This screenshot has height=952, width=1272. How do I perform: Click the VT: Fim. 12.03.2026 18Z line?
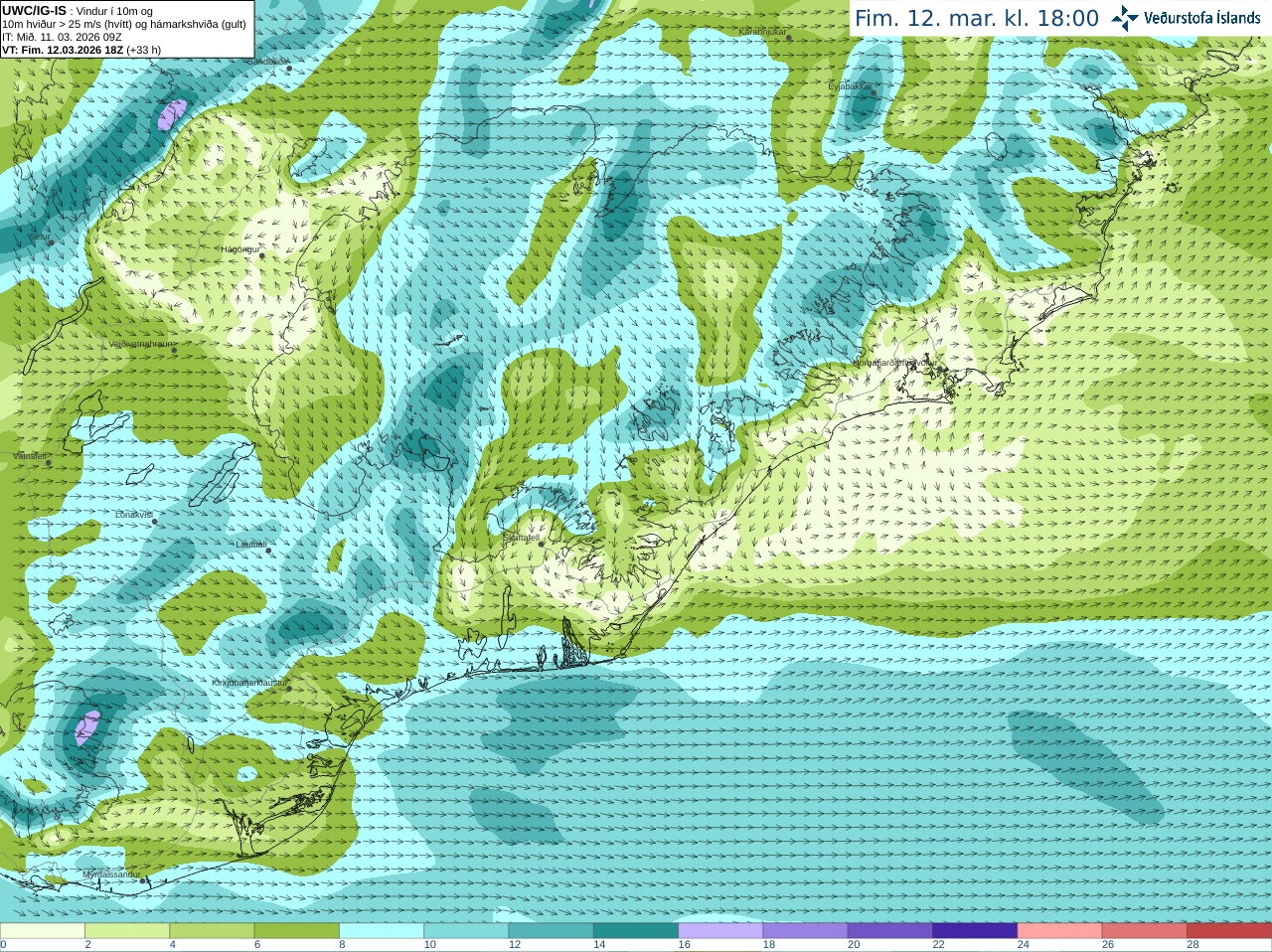81,50
